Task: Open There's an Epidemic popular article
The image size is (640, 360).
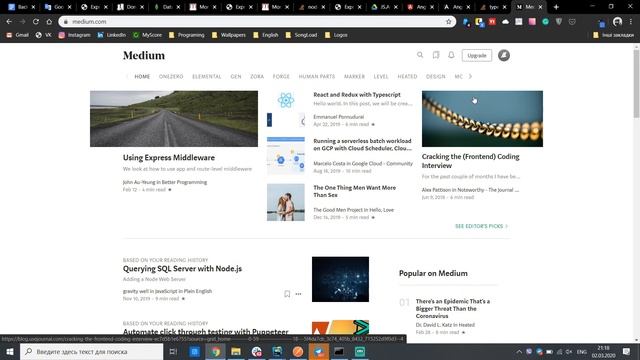Action: click(453, 309)
